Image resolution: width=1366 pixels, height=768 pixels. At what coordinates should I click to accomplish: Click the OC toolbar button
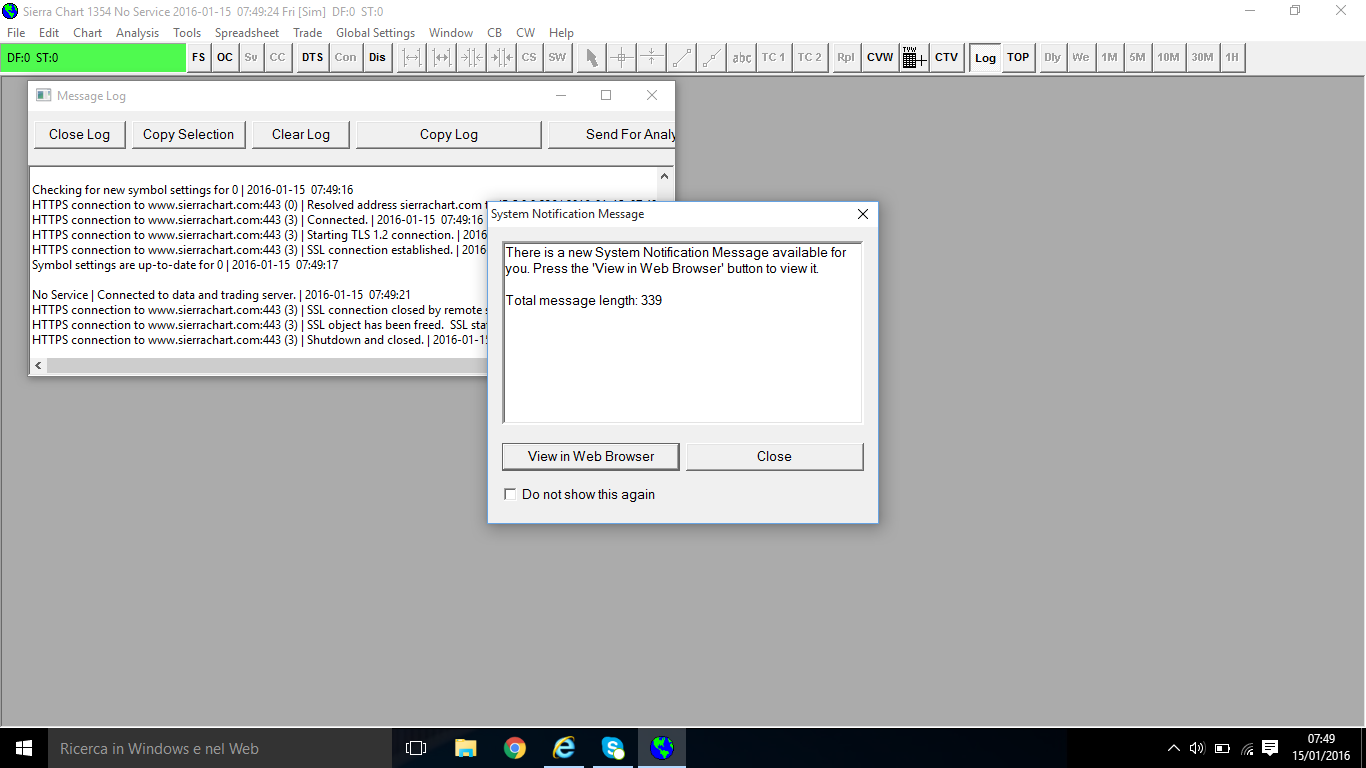[x=225, y=57]
